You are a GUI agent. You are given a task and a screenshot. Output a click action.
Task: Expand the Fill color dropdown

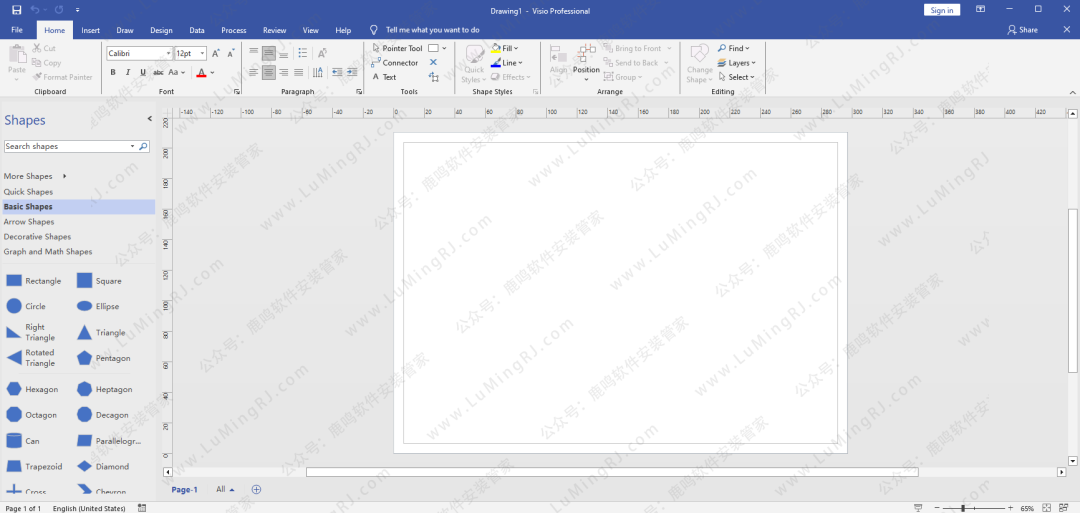(518, 48)
